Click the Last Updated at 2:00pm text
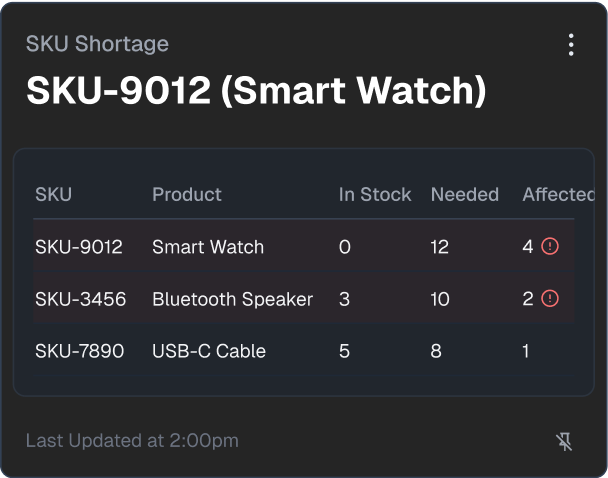The image size is (608, 478). 132,440
